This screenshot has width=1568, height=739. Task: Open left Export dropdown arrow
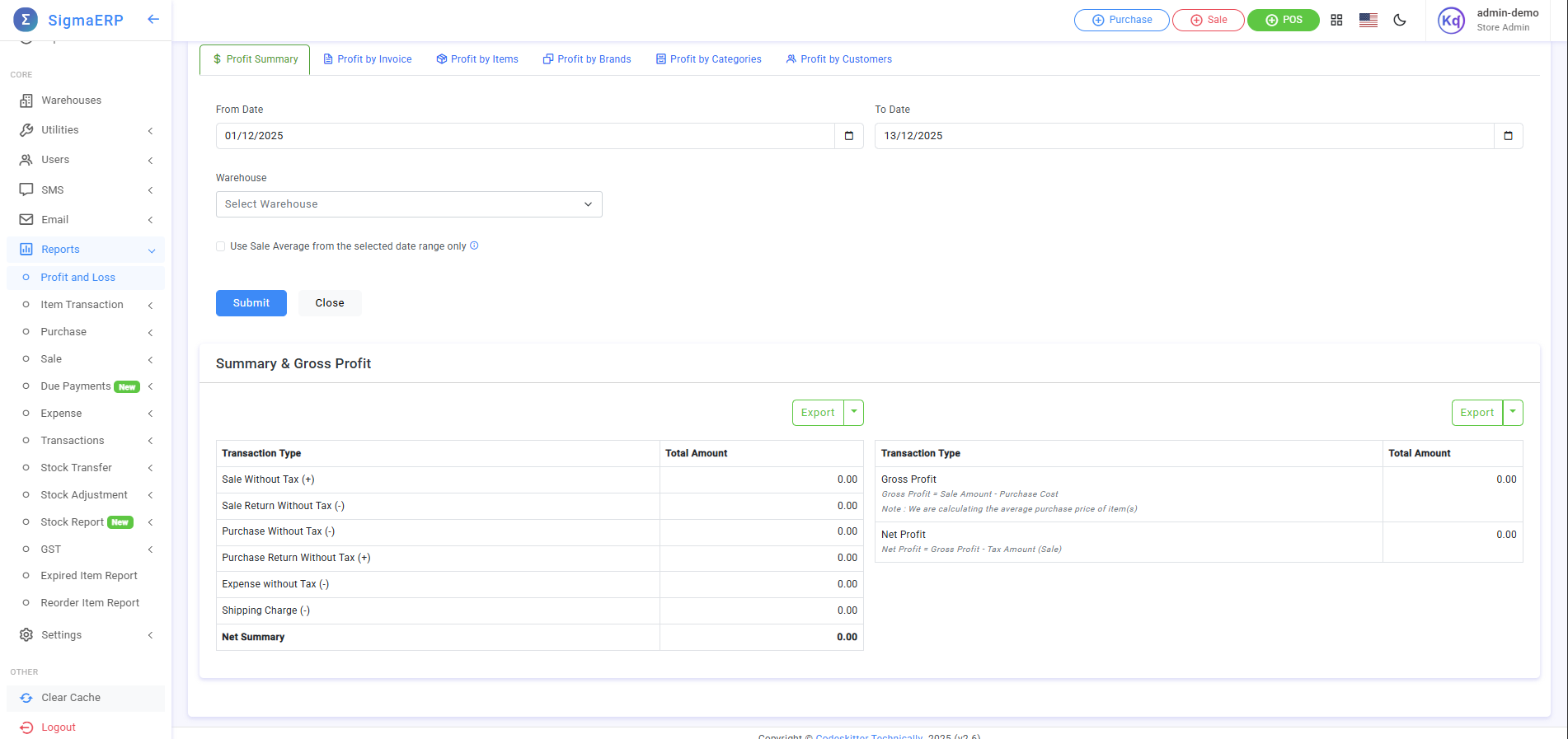(853, 412)
